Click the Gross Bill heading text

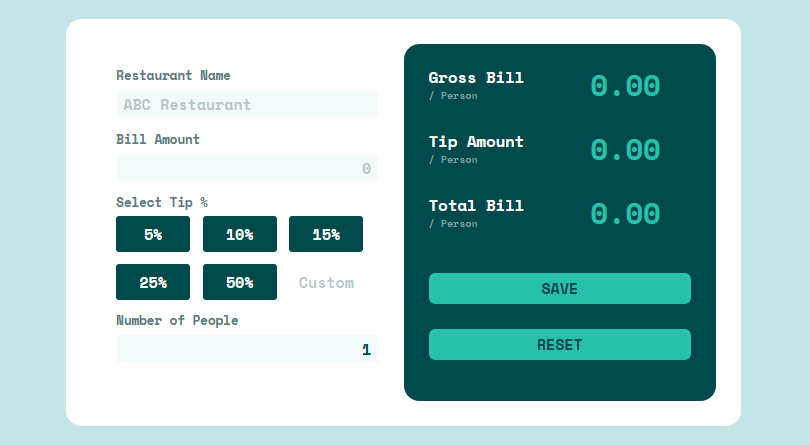476,78
